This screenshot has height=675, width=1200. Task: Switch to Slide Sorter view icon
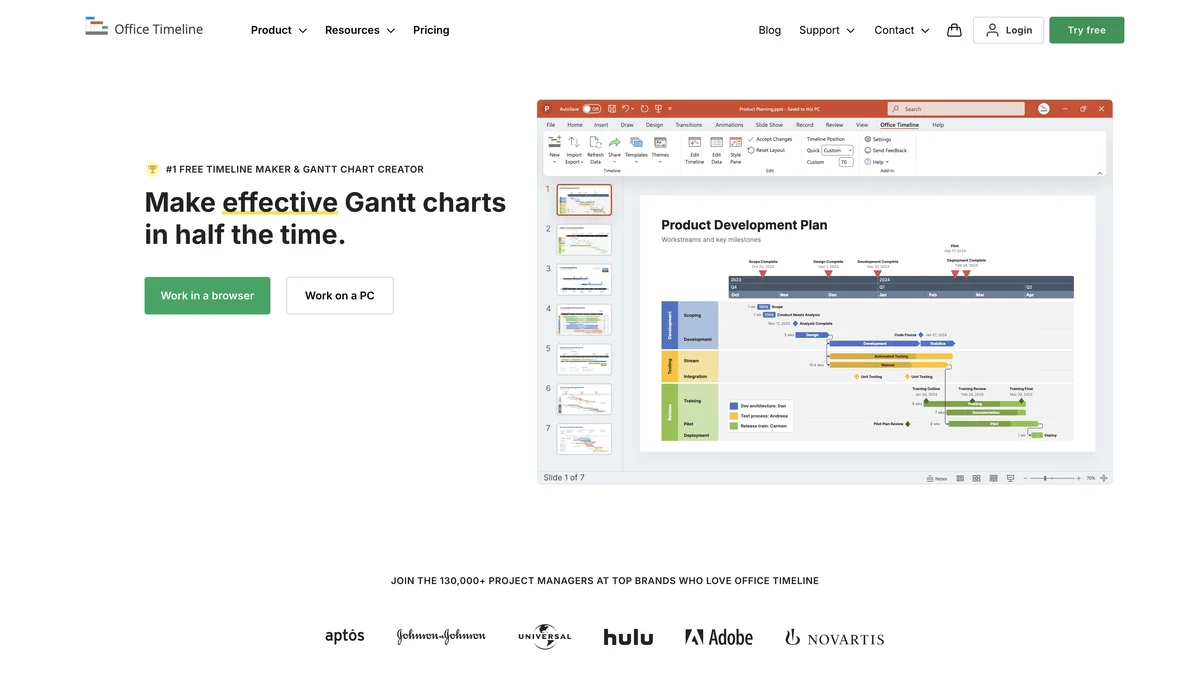click(976, 478)
